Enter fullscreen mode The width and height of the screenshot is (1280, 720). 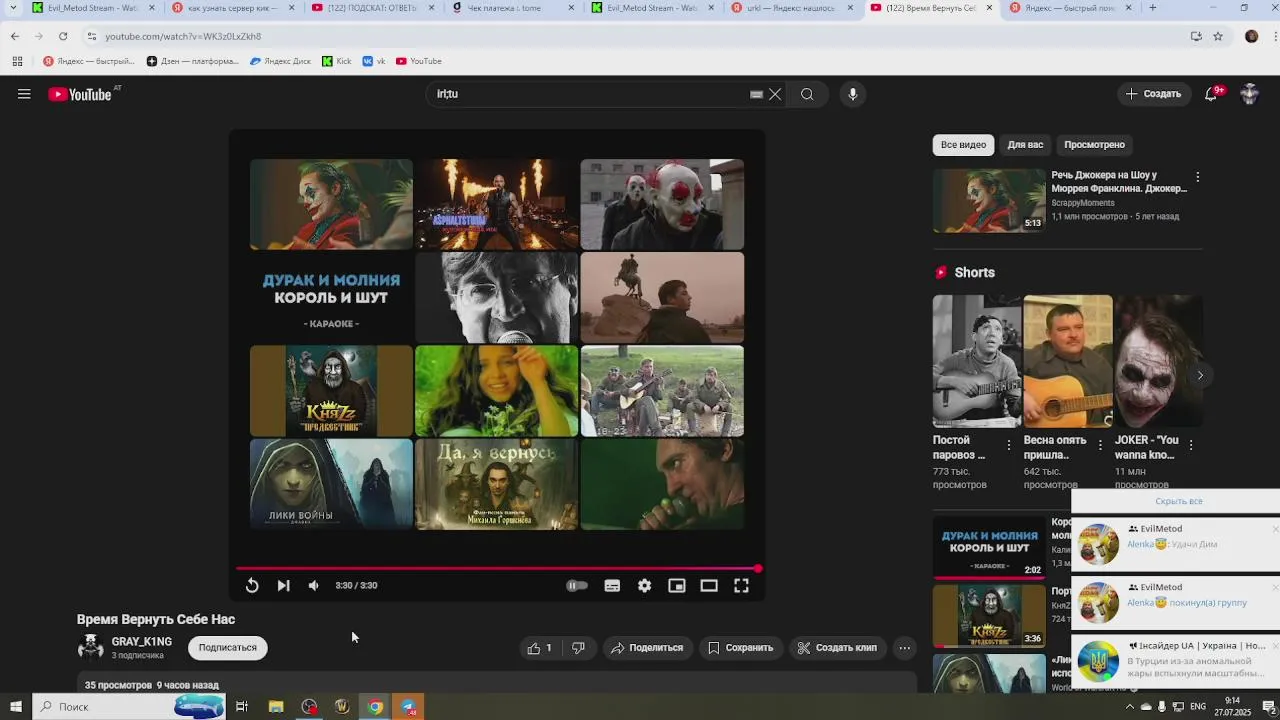point(741,586)
